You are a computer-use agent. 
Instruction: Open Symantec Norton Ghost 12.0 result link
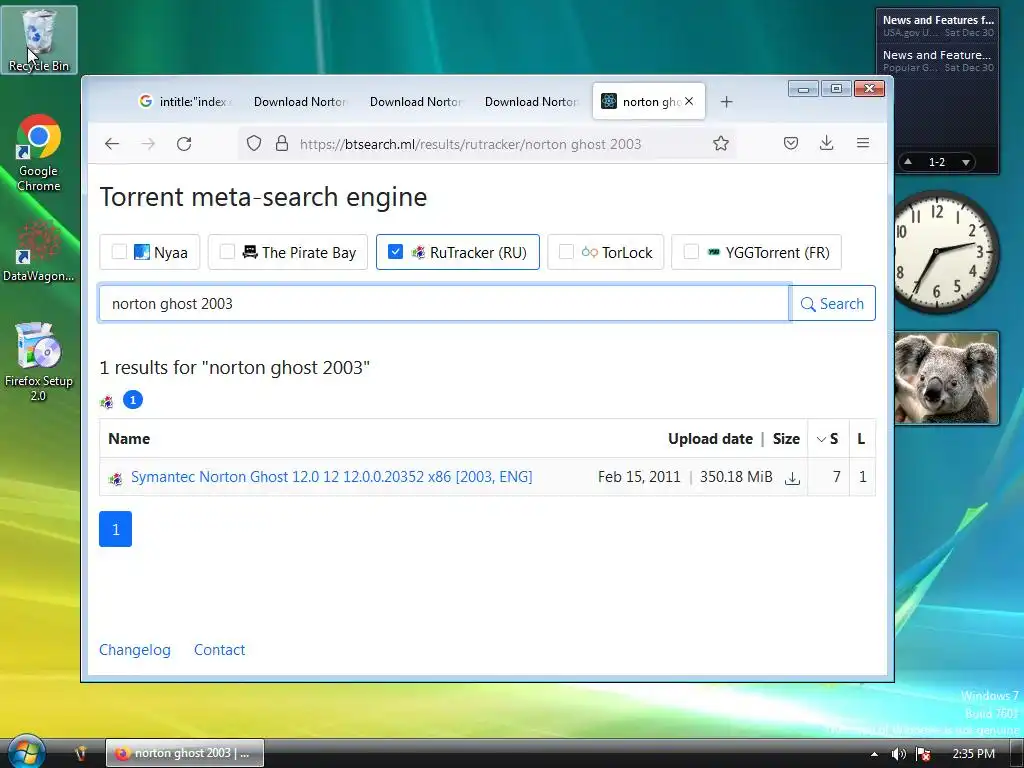tap(332, 477)
